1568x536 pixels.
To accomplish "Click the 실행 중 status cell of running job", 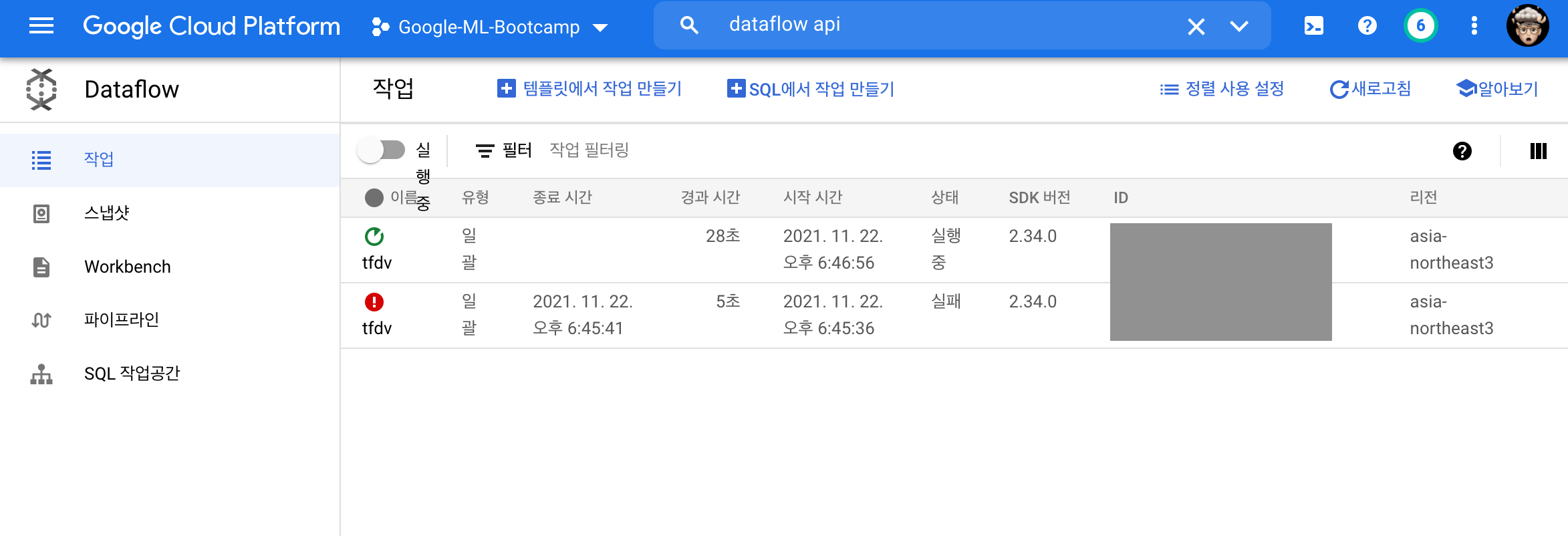I will (x=946, y=249).
